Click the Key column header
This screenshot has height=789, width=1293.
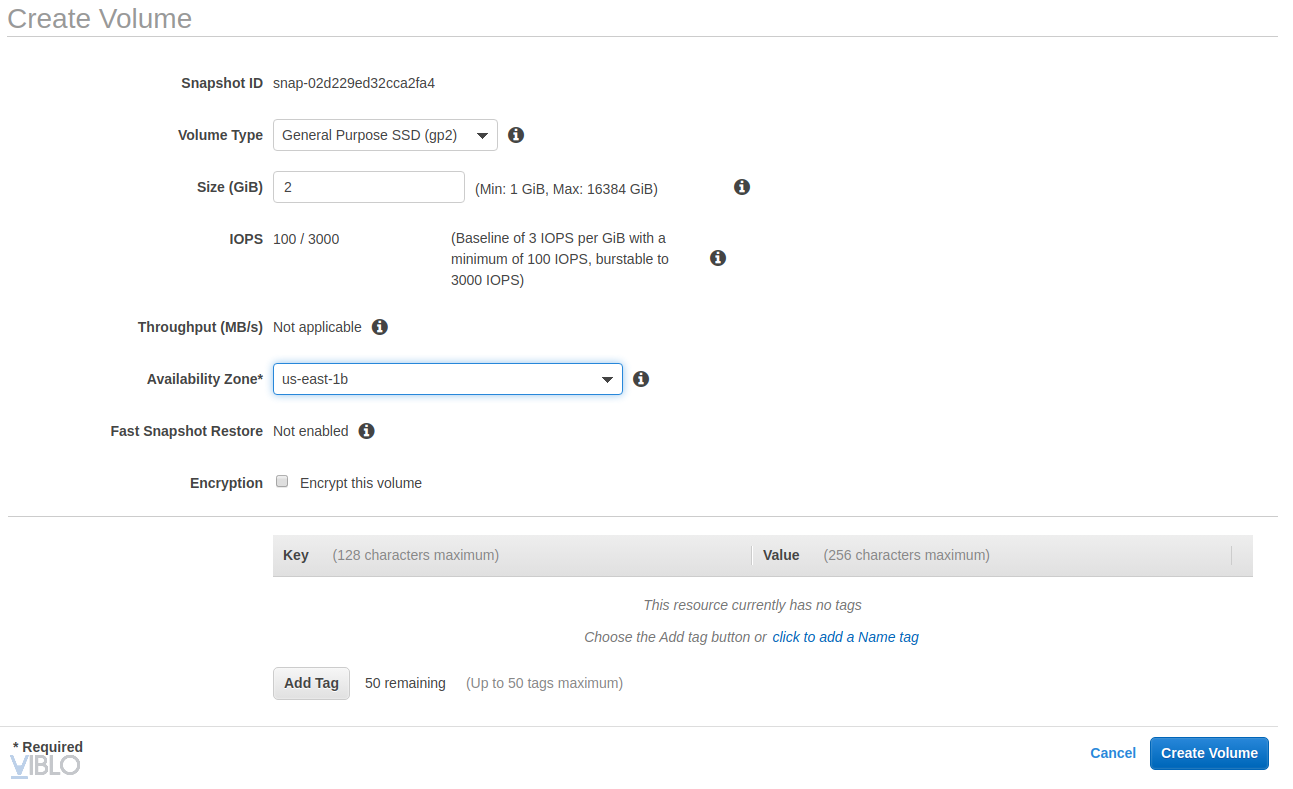[296, 555]
